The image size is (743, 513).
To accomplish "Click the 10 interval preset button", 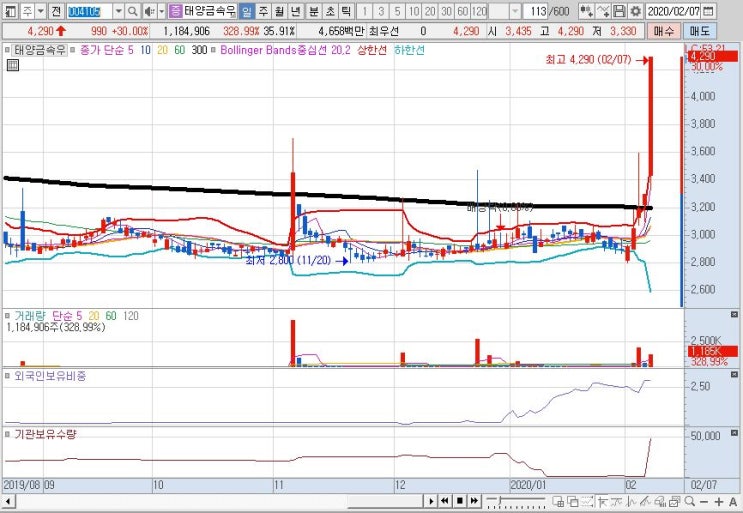I will (x=414, y=11).
